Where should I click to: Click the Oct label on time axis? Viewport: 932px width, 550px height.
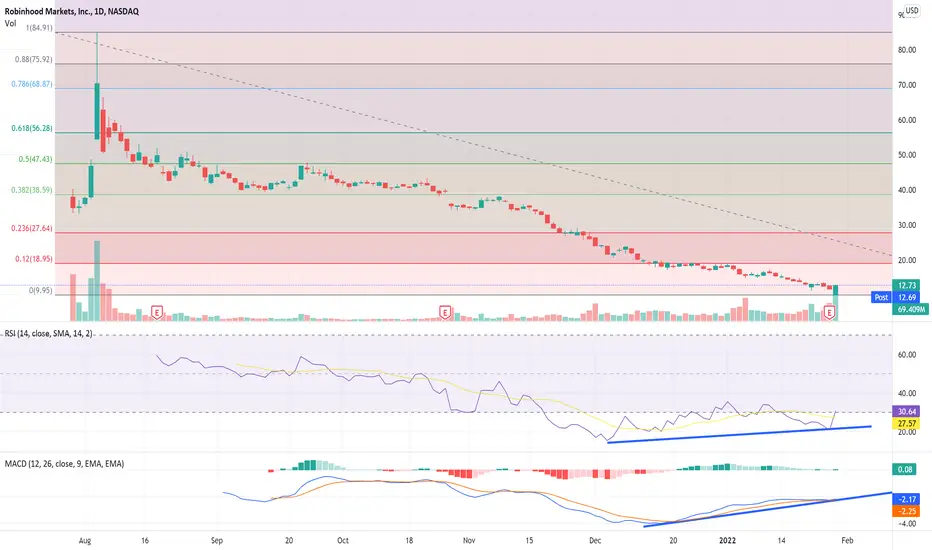[x=343, y=540]
